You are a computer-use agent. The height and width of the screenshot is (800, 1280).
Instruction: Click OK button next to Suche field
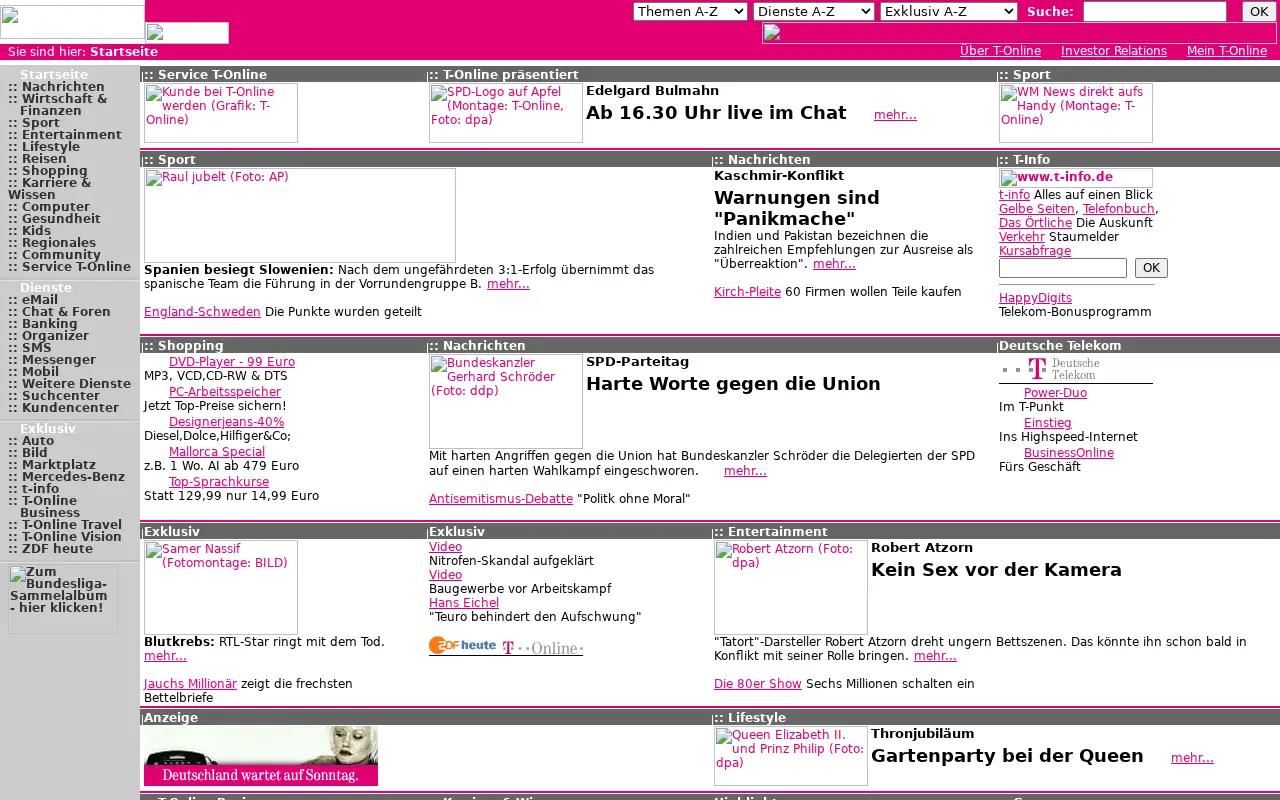1259,11
